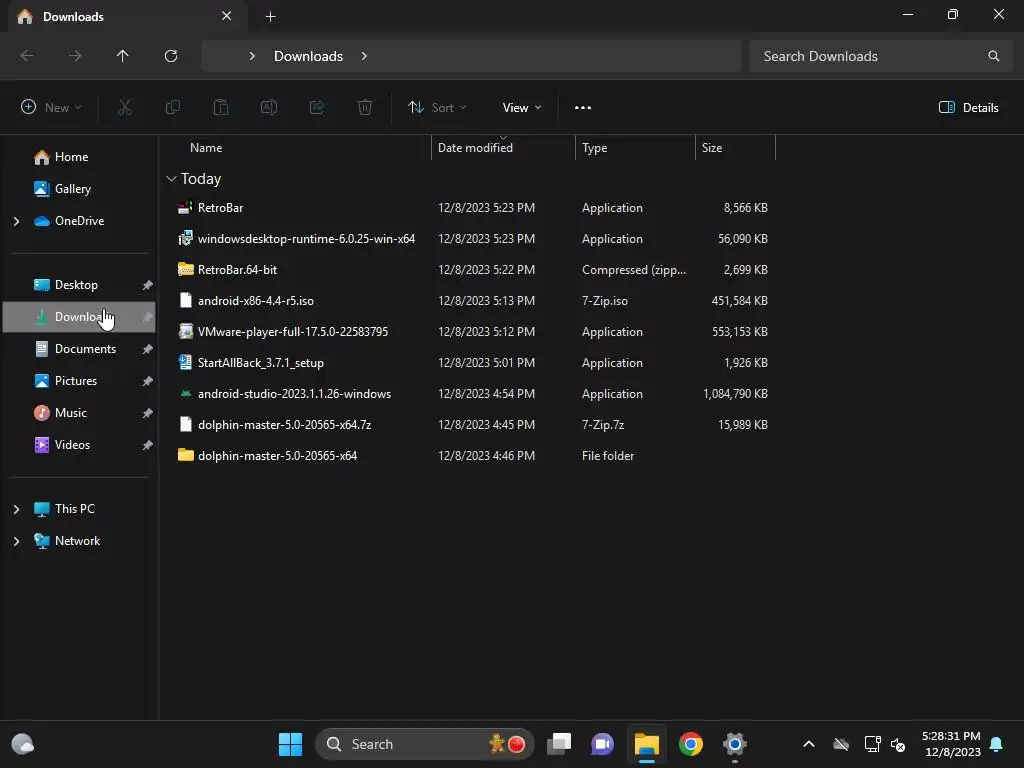Click the Paste clipboard icon
The height and width of the screenshot is (768, 1024).
click(x=221, y=107)
